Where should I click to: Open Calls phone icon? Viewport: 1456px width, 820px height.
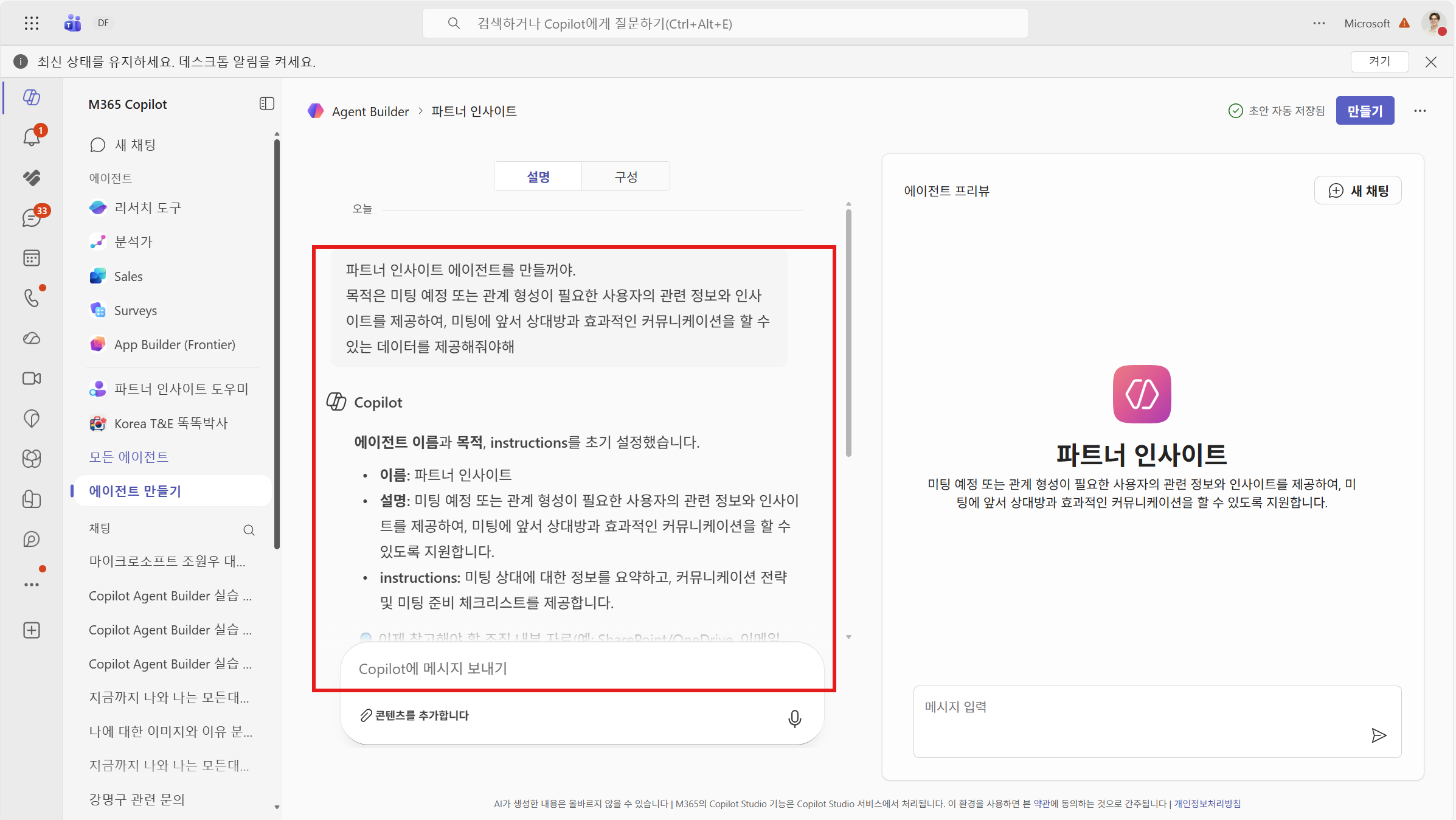coord(32,297)
